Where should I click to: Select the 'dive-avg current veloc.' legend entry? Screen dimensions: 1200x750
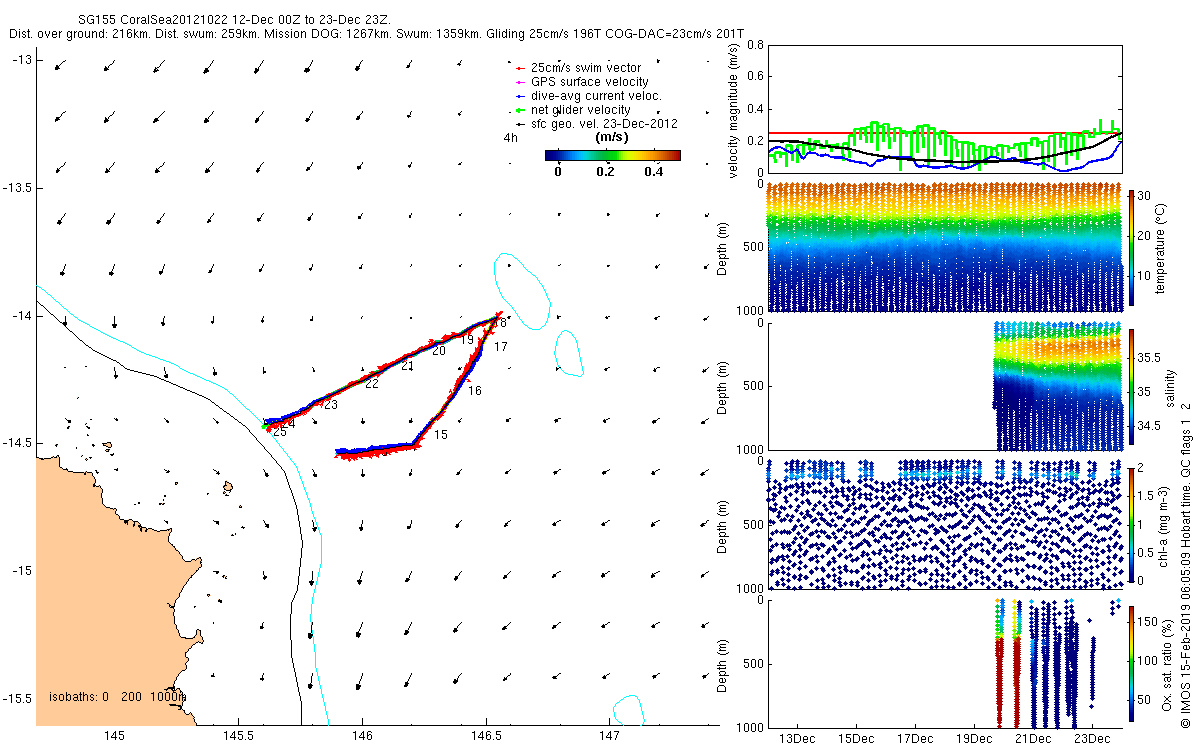point(589,96)
